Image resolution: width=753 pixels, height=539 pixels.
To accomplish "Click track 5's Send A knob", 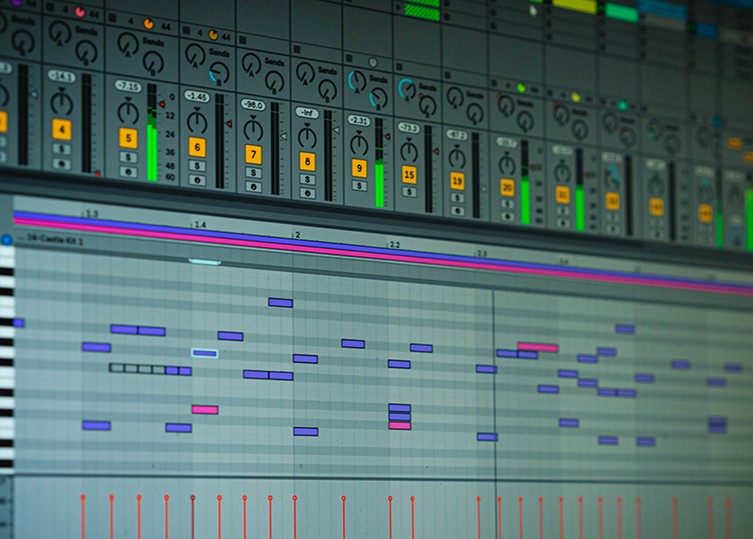I will [x=128, y=44].
